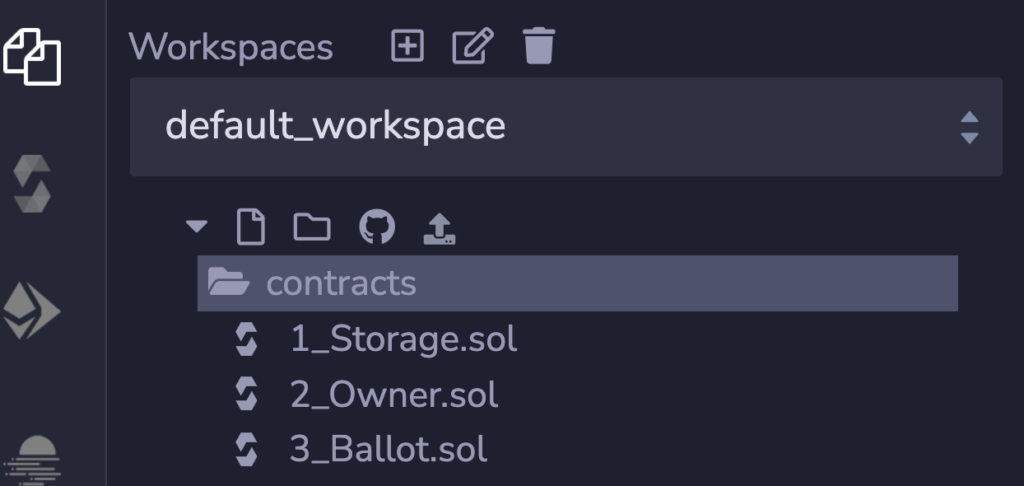Collapse the contracts folder
This screenshot has height=486, width=1024.
coord(340,283)
